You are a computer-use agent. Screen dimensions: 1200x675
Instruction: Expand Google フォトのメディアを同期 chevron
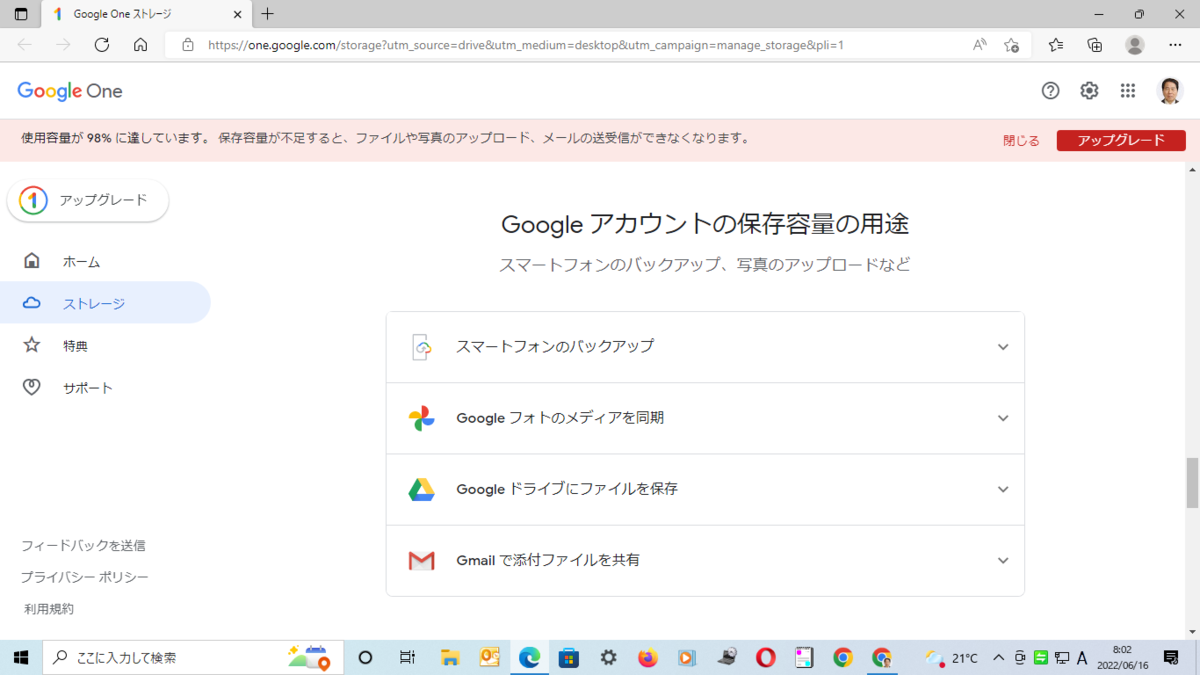pyautogui.click(x=1003, y=418)
